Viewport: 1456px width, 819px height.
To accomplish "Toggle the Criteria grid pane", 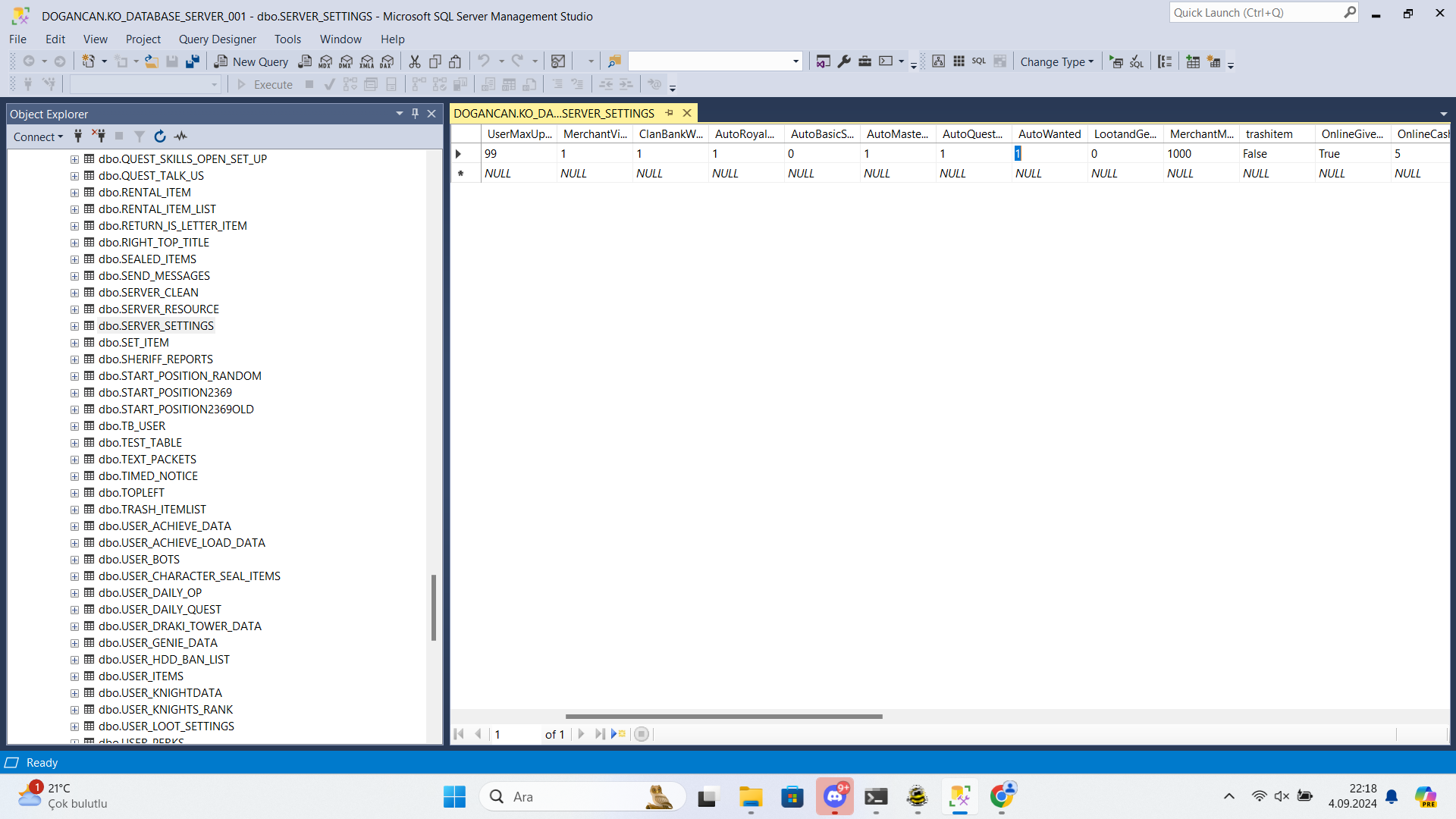I will click(959, 61).
